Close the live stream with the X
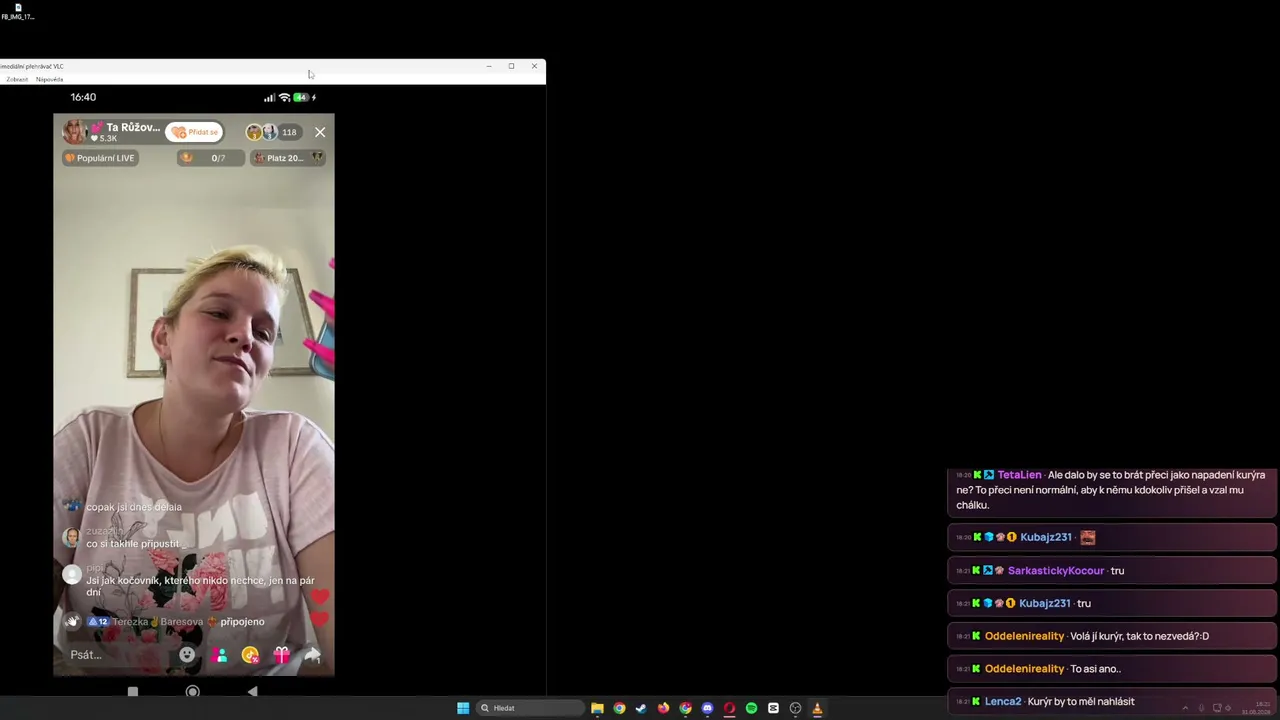Viewport: 1280px width, 720px height. tap(320, 132)
